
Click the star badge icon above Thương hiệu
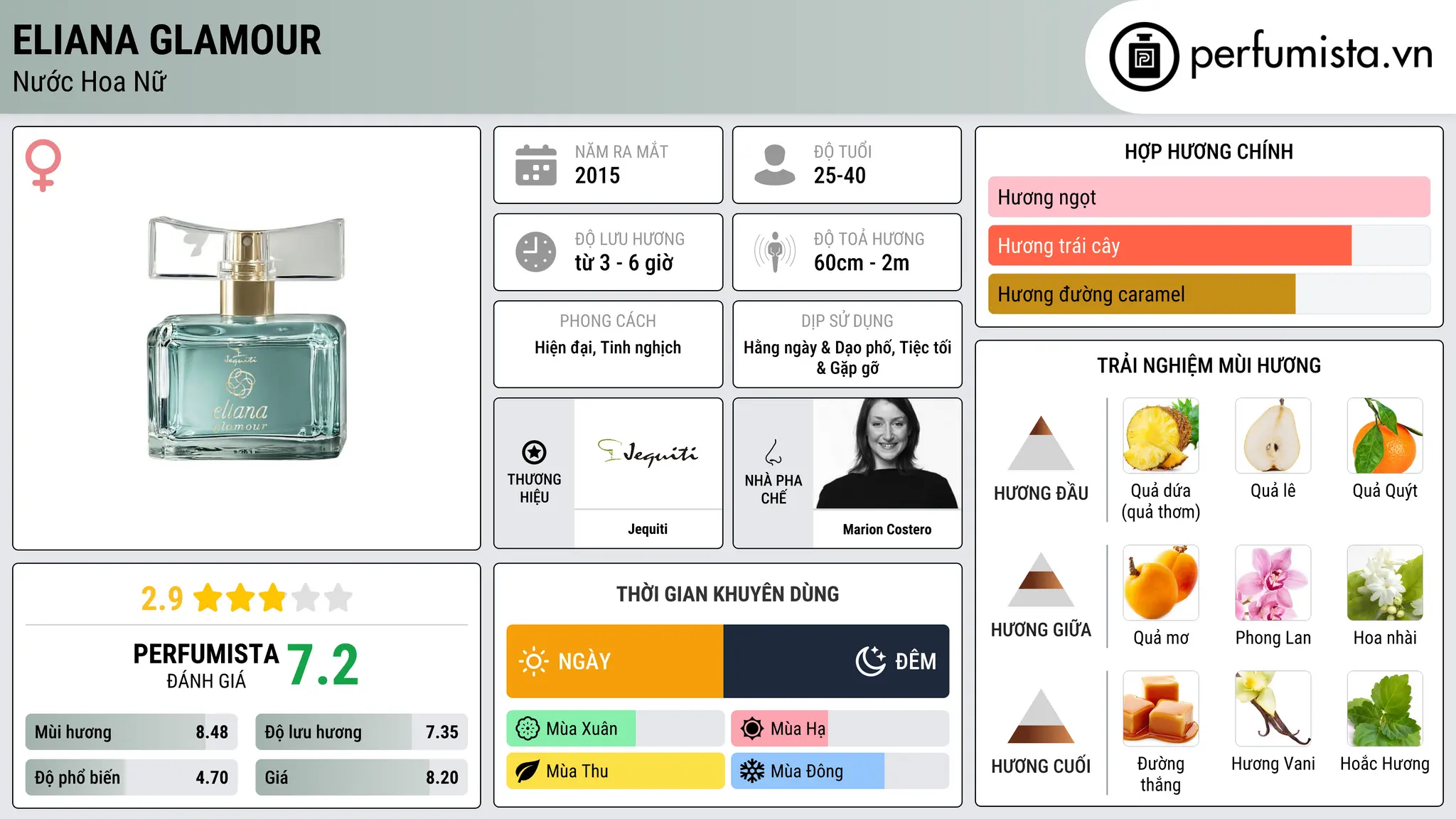click(534, 452)
